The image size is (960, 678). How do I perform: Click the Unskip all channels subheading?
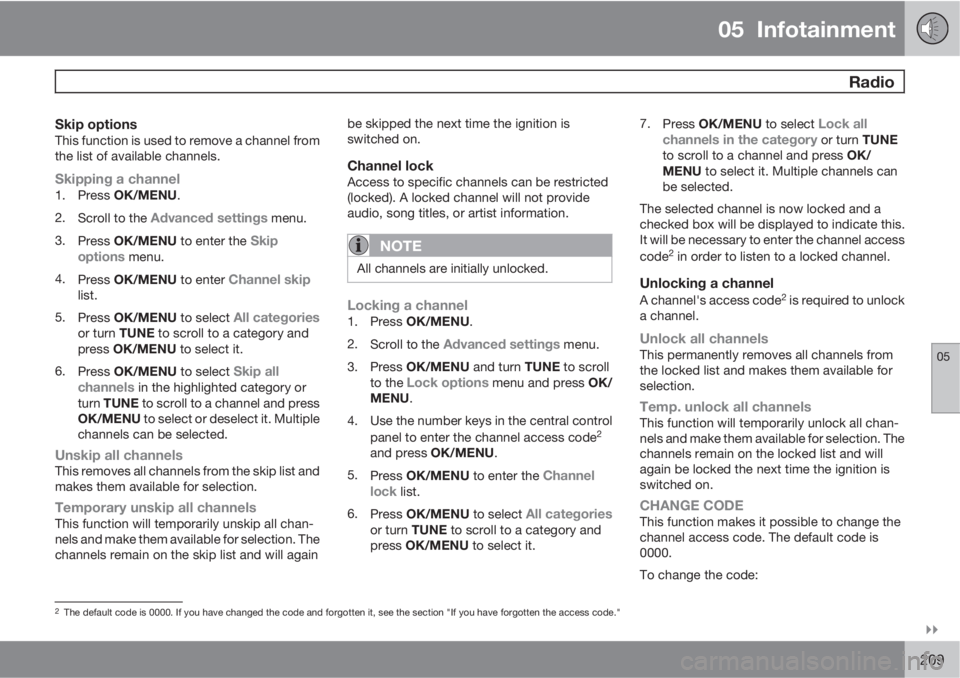click(119, 455)
